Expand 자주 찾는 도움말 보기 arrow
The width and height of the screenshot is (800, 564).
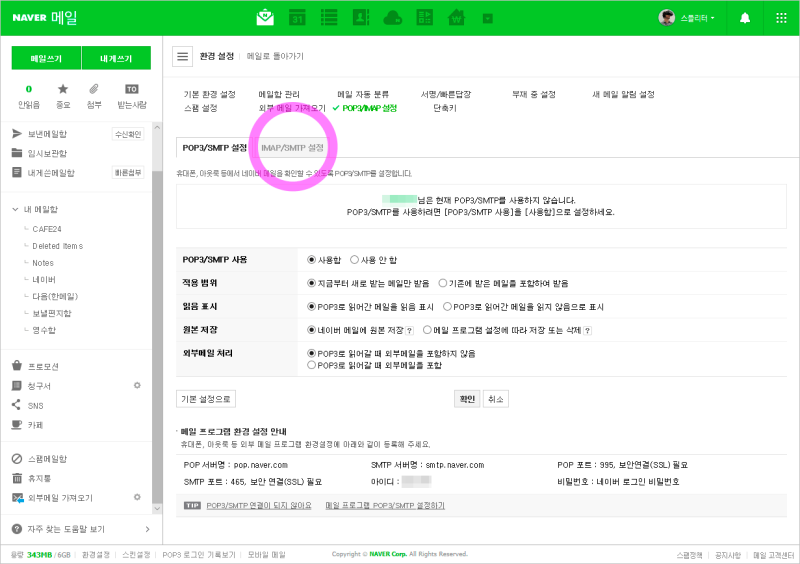[x=147, y=529]
